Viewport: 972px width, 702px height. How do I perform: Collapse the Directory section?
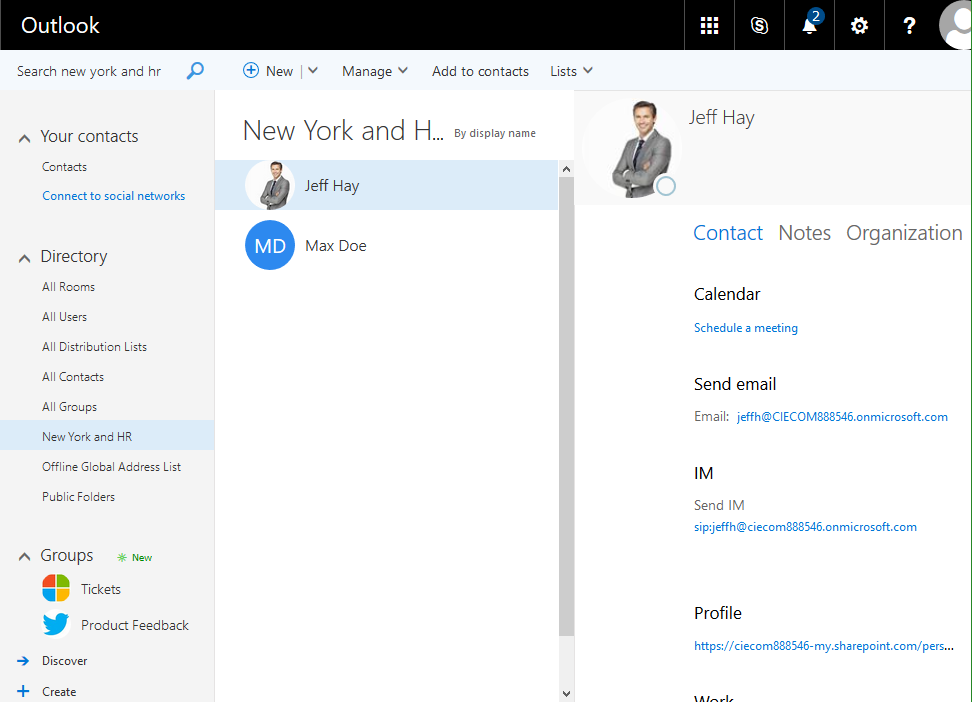pyautogui.click(x=22, y=256)
